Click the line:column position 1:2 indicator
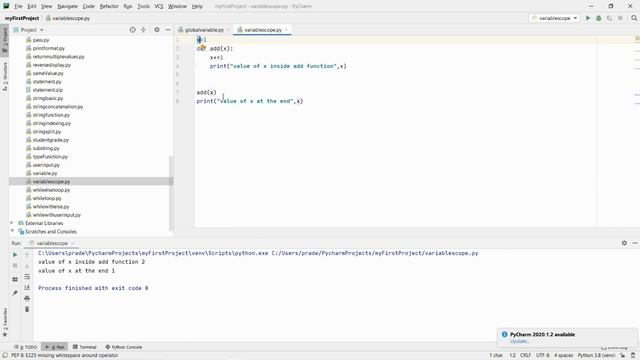640x360 pixels. tap(512, 356)
